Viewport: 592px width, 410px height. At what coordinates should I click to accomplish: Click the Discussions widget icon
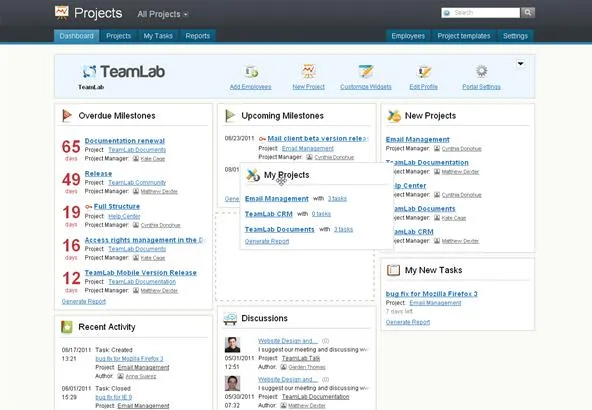(230, 318)
